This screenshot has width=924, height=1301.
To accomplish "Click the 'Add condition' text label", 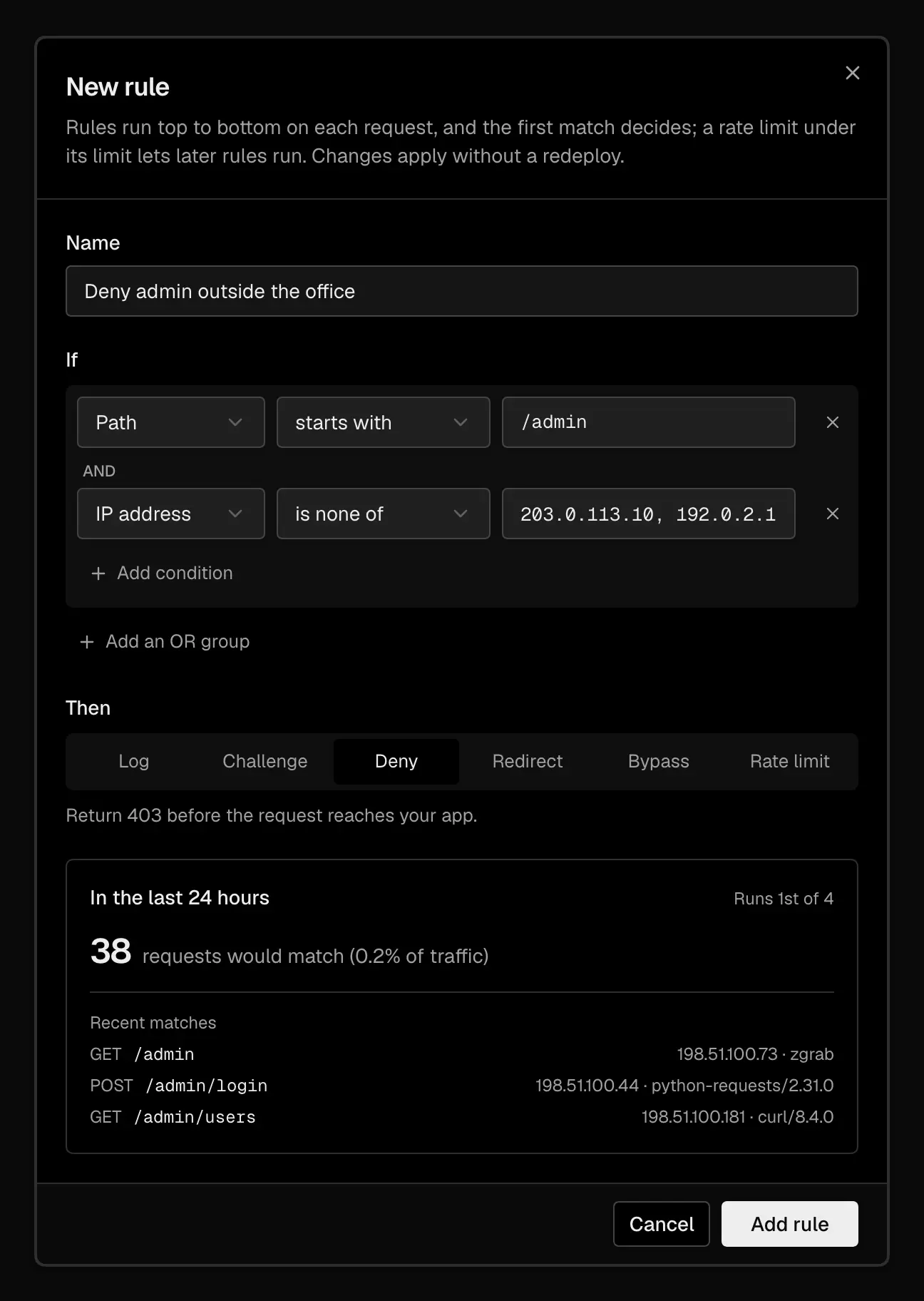I will pyautogui.click(x=175, y=573).
